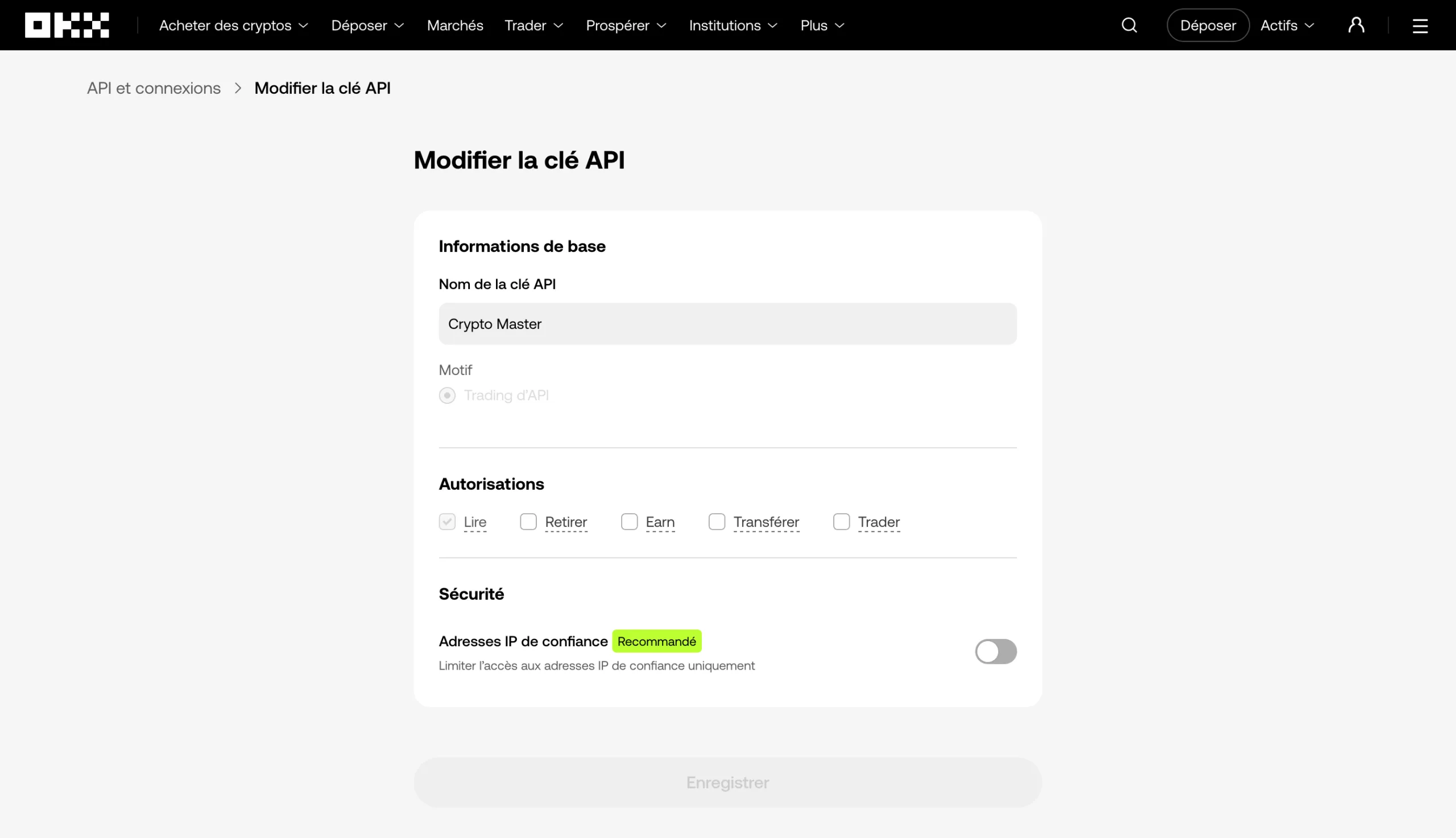Screen dimensions: 1456x838
Task: Click the Retirer permission label
Action: (x=566, y=522)
